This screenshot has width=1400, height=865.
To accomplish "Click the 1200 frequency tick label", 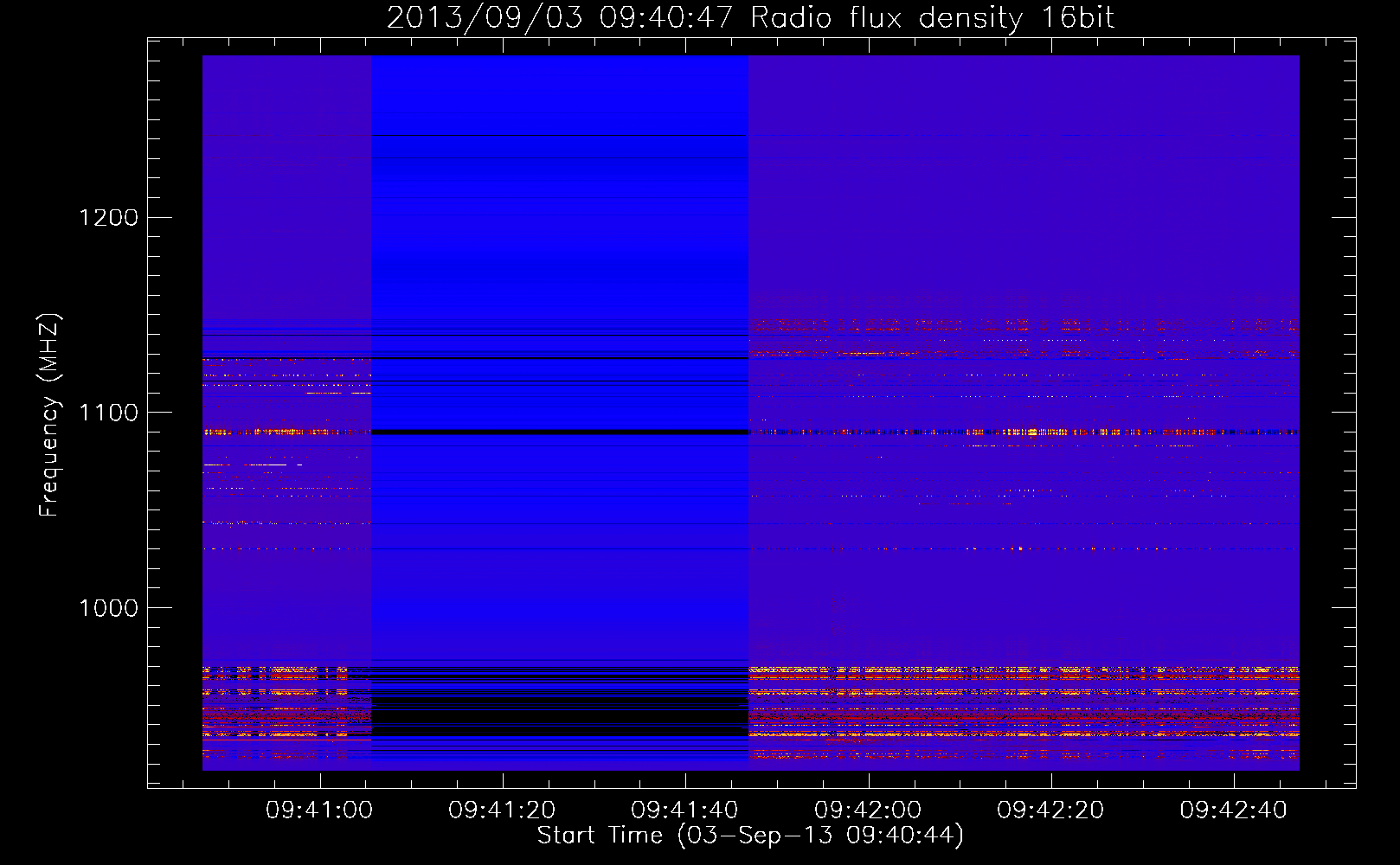I will [x=109, y=217].
